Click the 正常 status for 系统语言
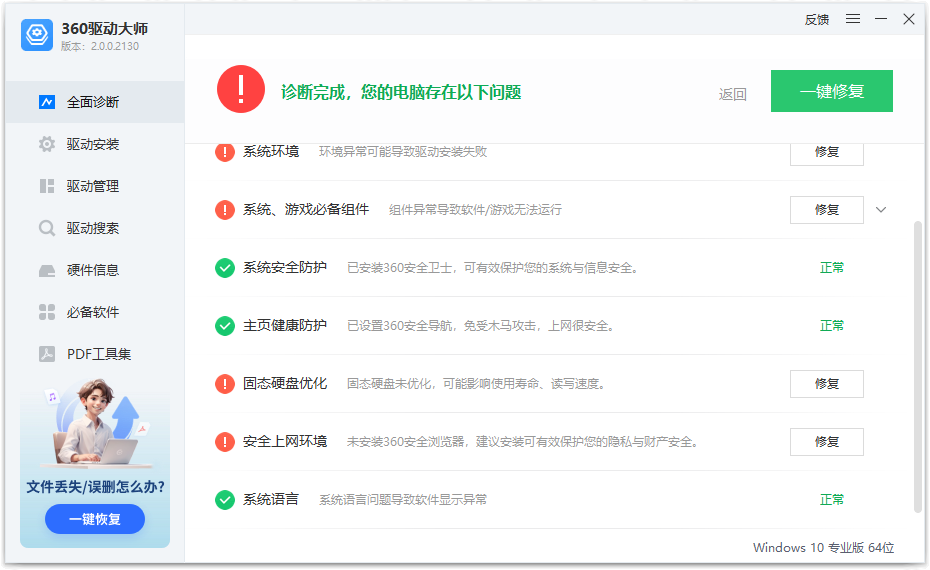 832,500
